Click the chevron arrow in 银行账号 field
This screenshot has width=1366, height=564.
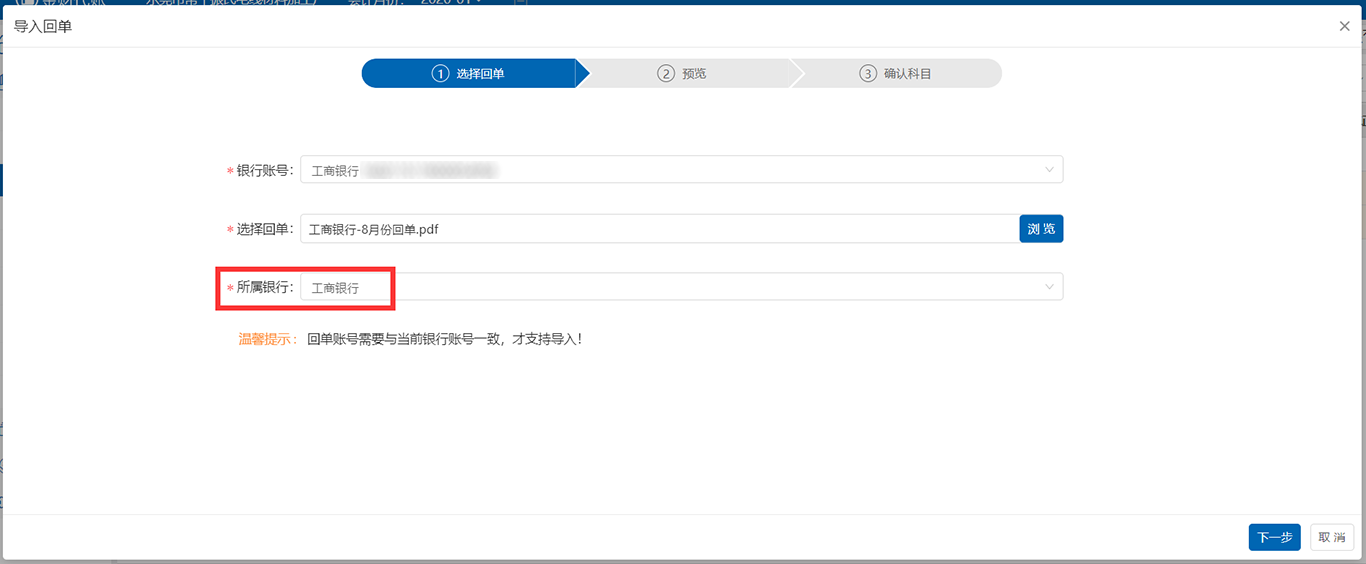point(1049,170)
